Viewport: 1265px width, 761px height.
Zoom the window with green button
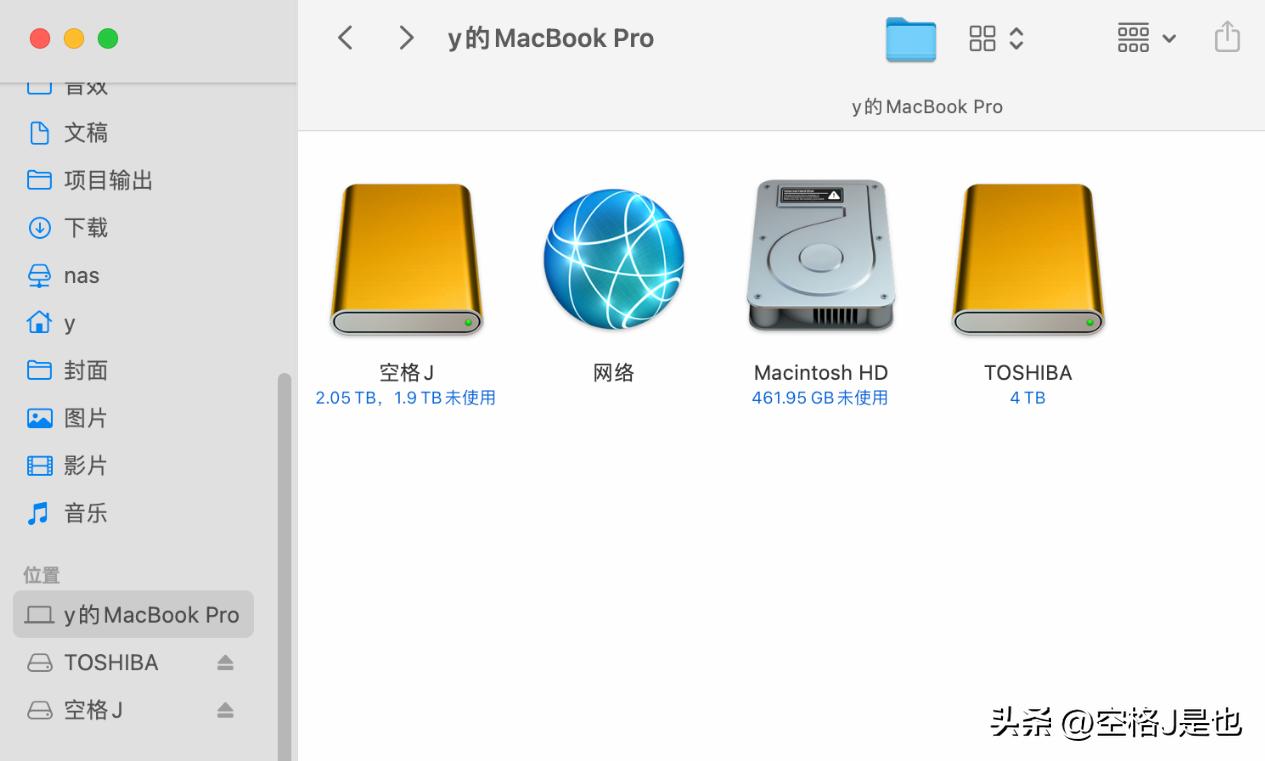click(x=108, y=39)
